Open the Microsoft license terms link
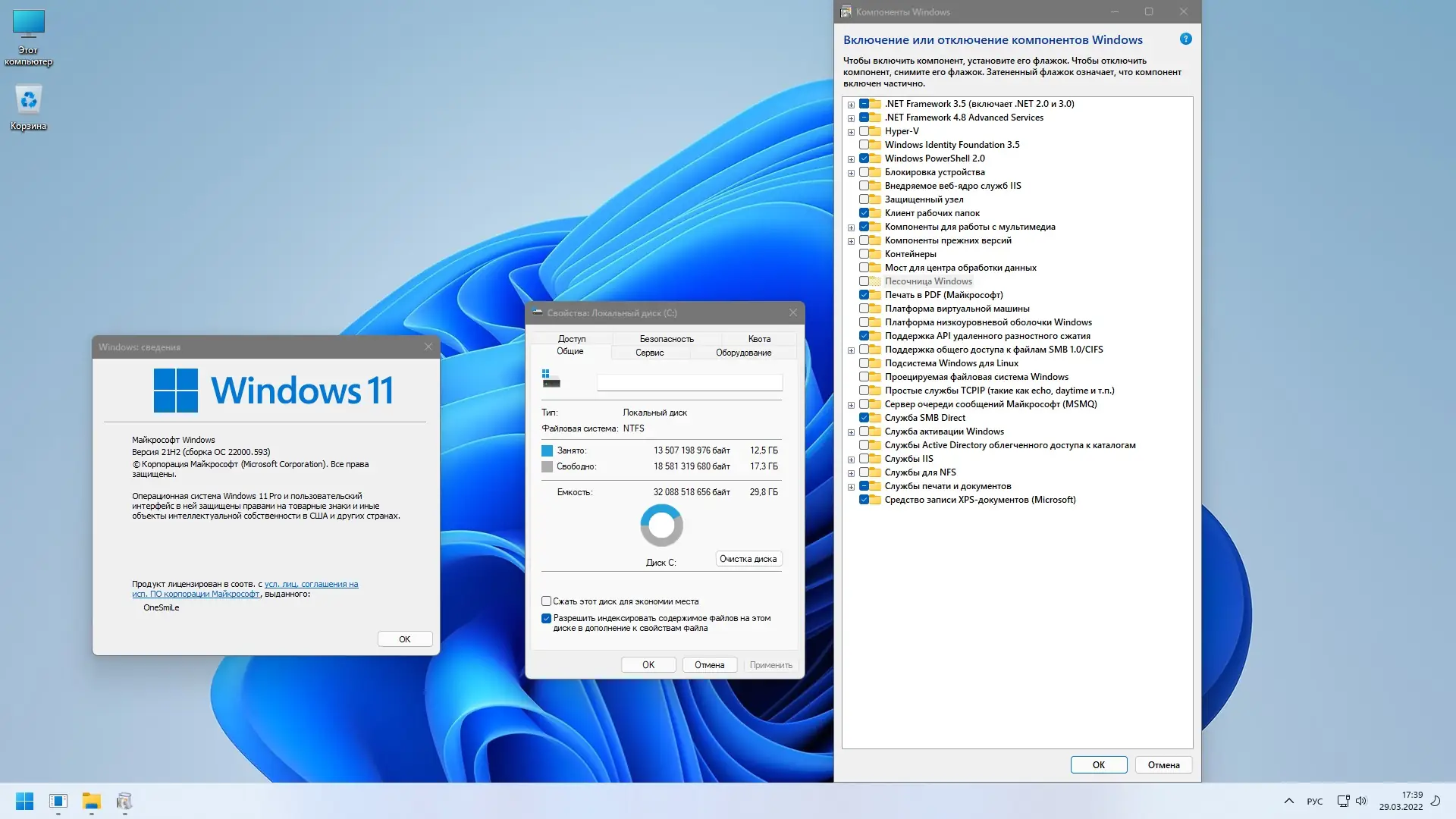 click(x=311, y=584)
